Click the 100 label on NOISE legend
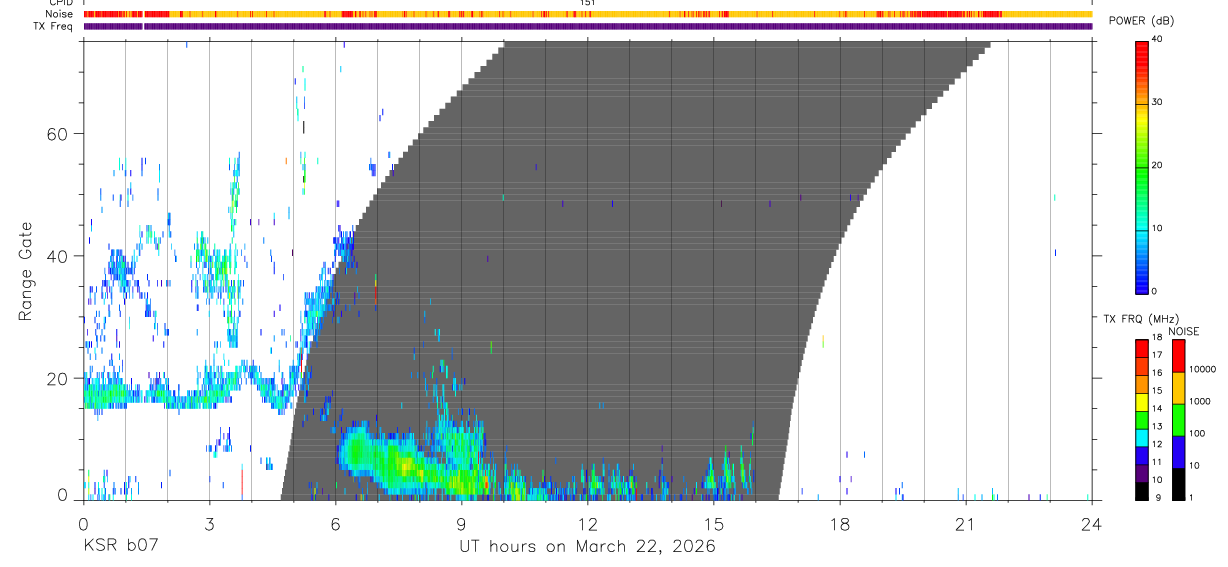The height and width of the screenshot is (567, 1228). pos(1197,433)
